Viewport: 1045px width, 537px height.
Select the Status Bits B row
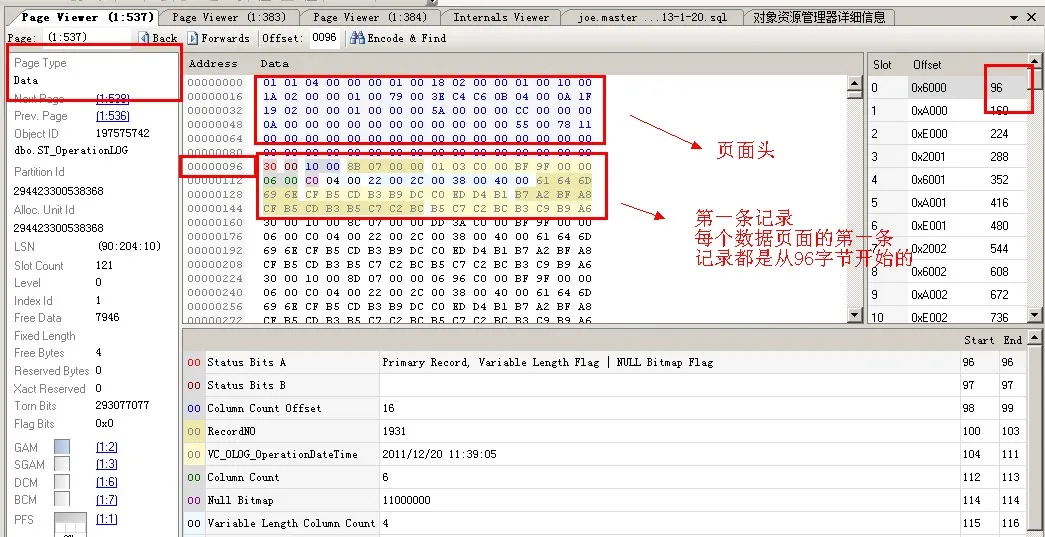(606, 385)
